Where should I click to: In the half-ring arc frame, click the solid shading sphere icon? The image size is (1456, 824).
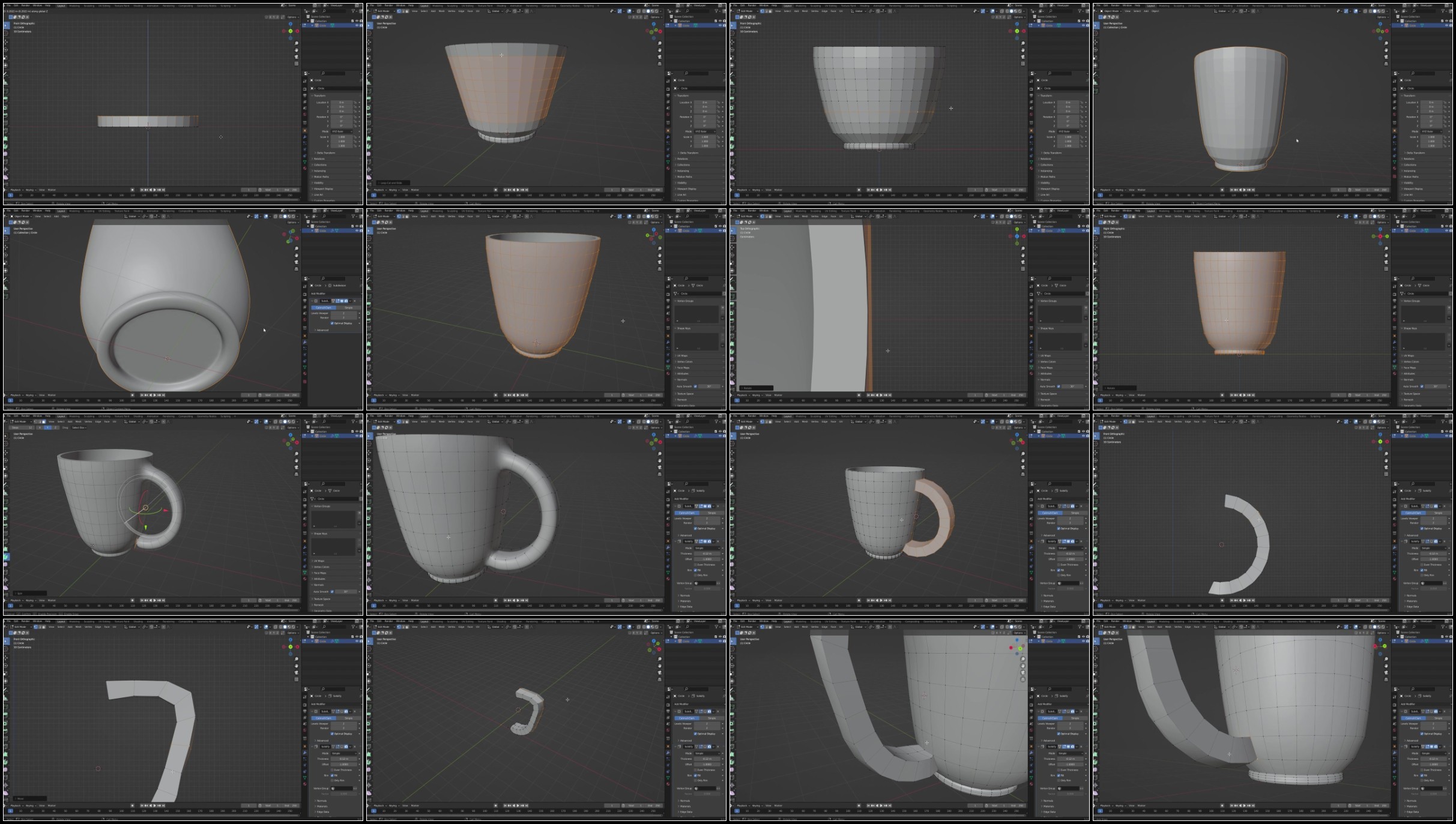(1375, 421)
